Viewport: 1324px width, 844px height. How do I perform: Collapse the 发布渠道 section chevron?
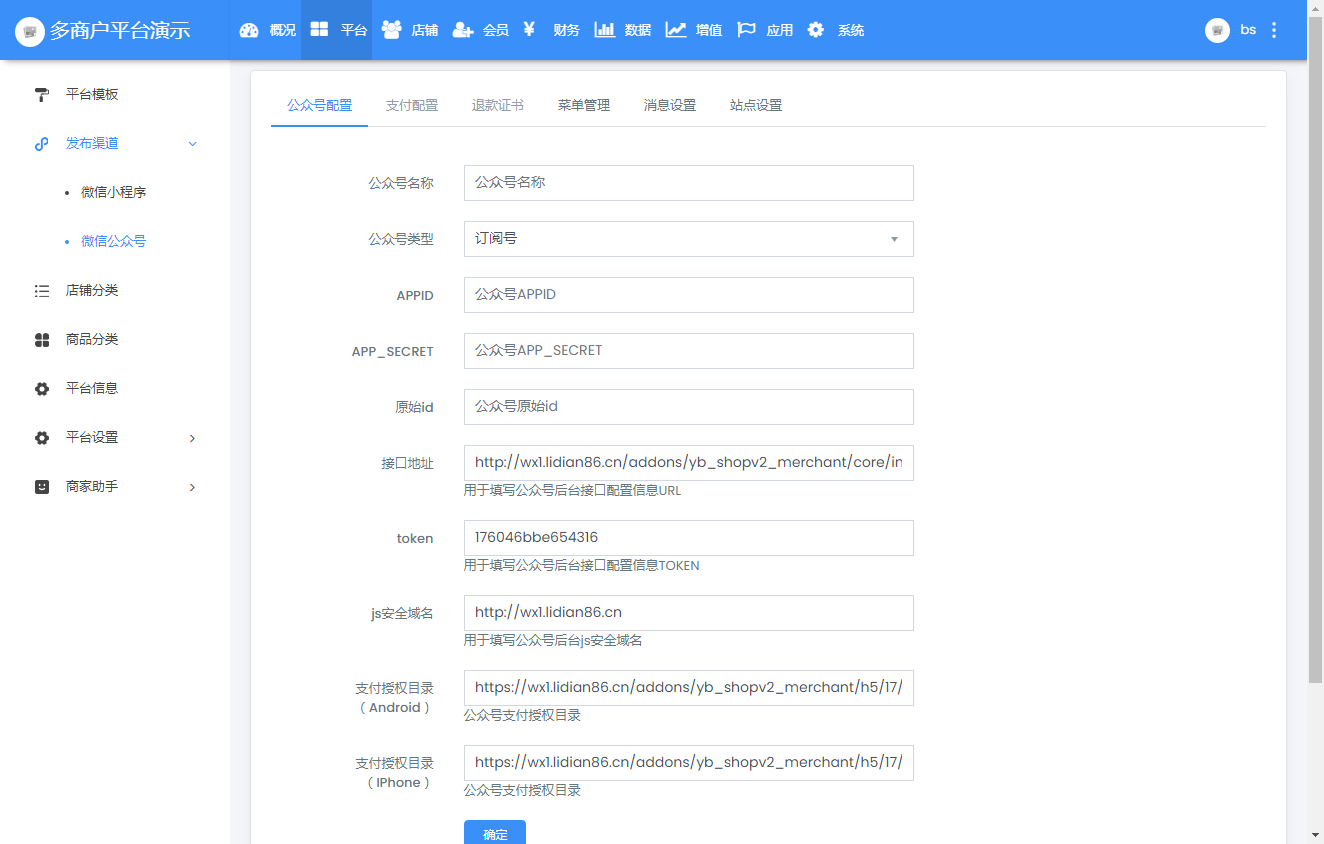pyautogui.click(x=193, y=144)
